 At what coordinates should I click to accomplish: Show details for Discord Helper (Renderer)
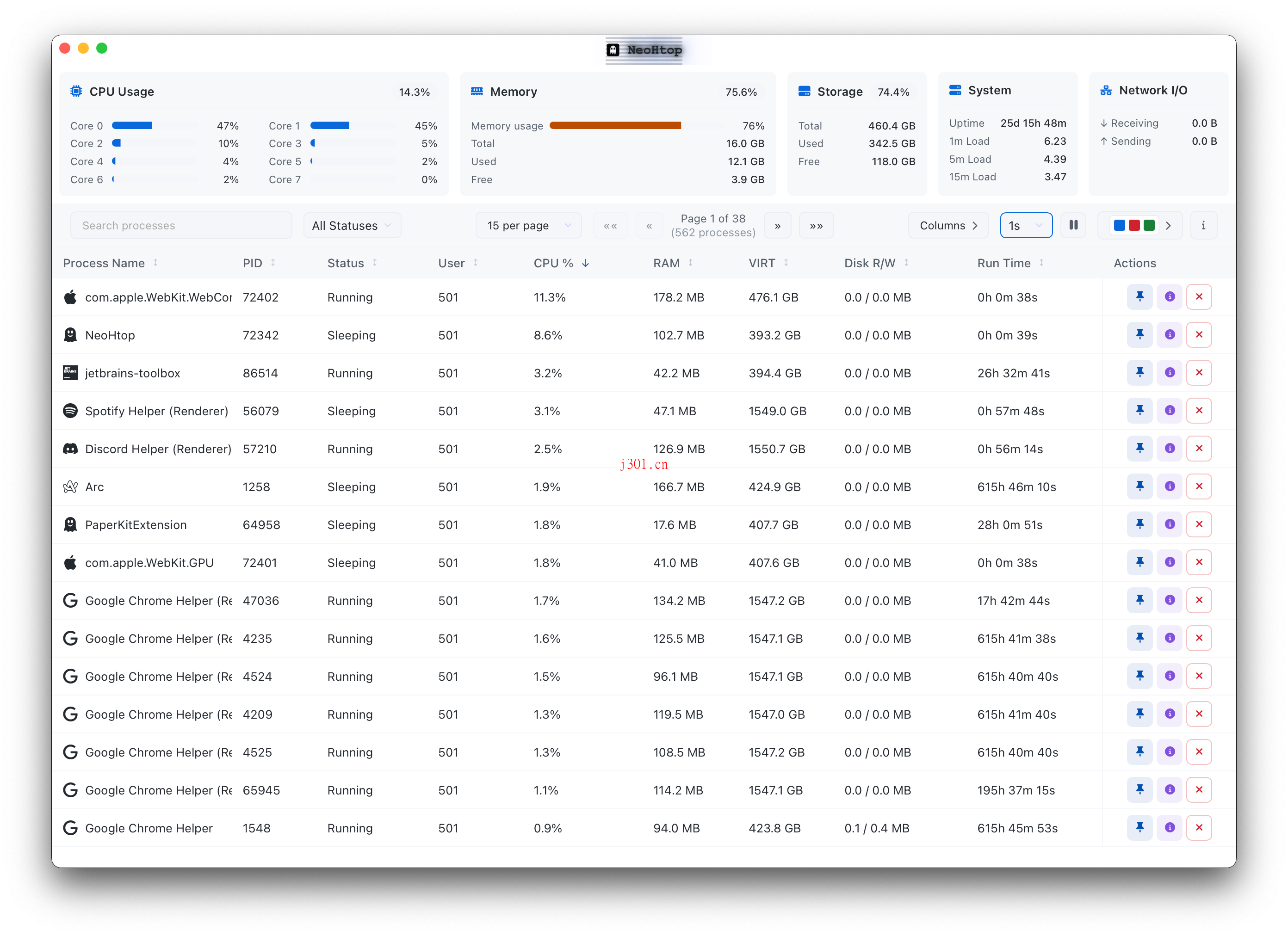1169,449
